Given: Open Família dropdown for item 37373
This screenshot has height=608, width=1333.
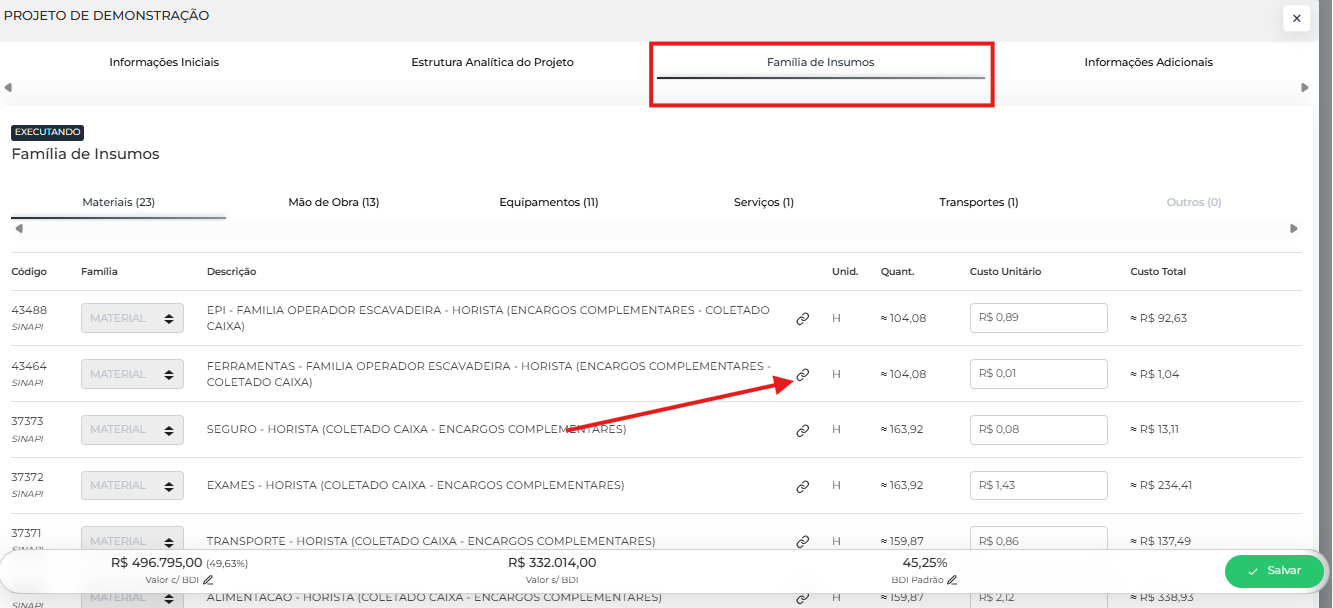Looking at the screenshot, I should 132,430.
